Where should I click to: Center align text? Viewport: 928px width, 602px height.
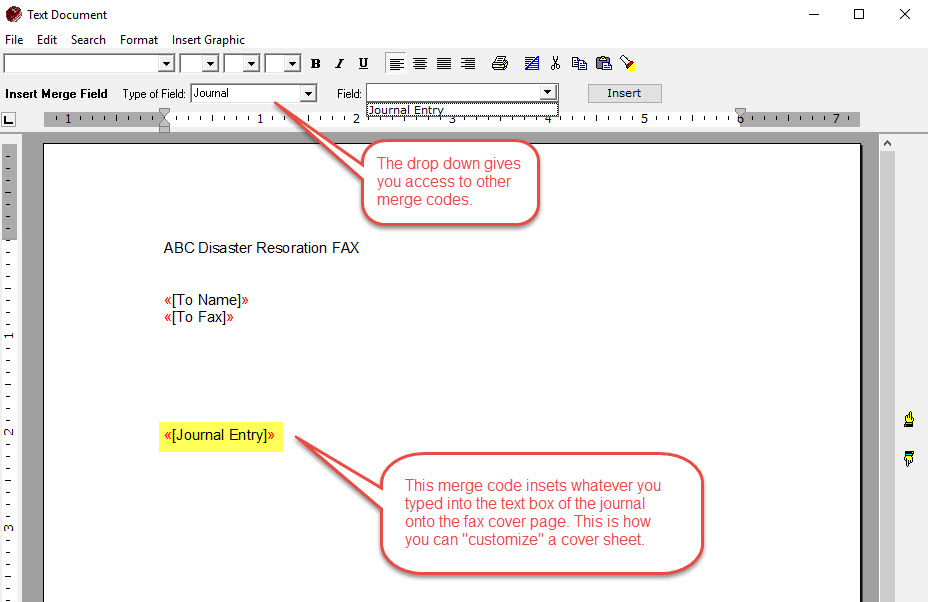[x=420, y=63]
